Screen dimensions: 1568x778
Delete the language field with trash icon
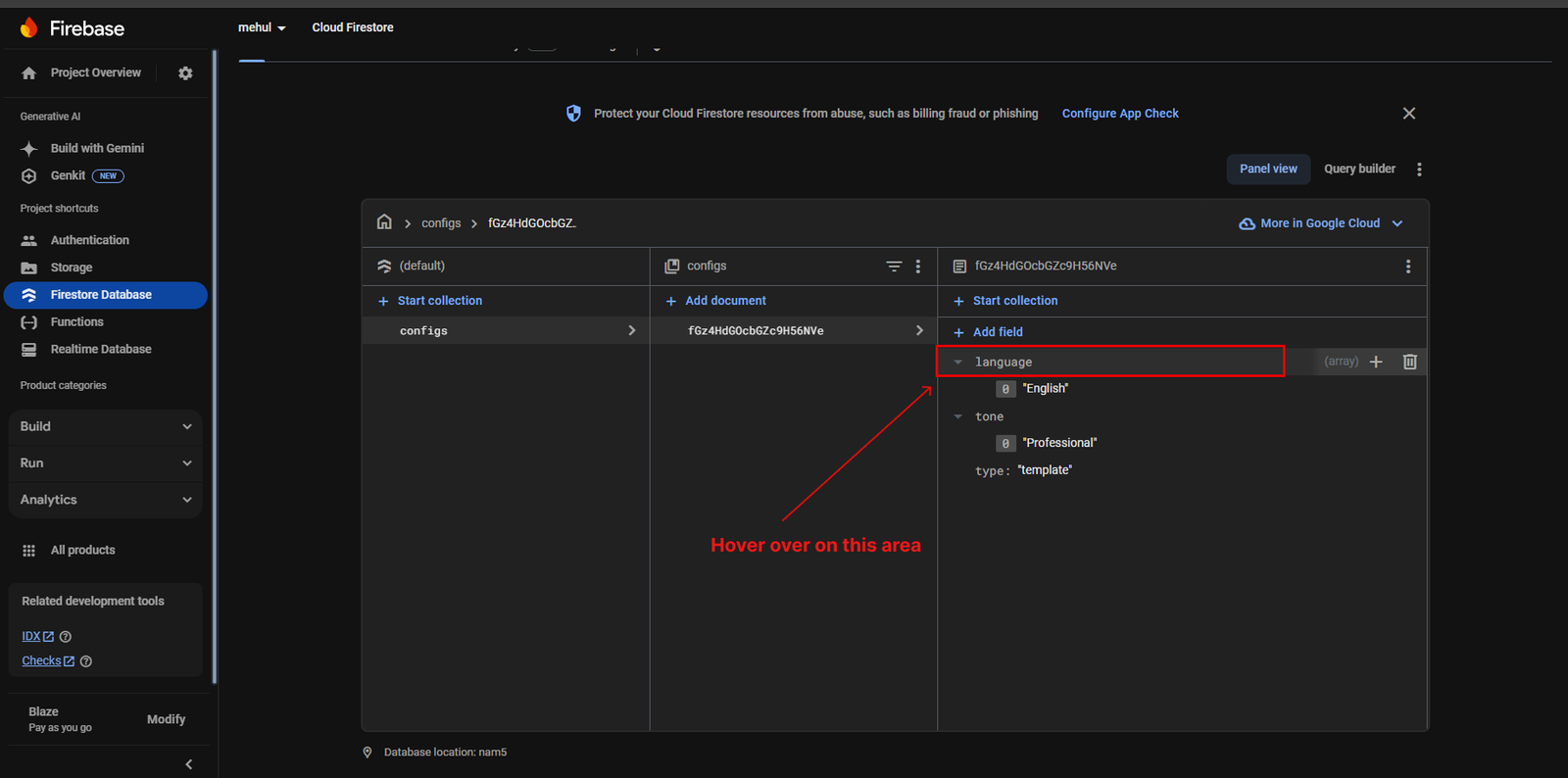pos(1409,362)
